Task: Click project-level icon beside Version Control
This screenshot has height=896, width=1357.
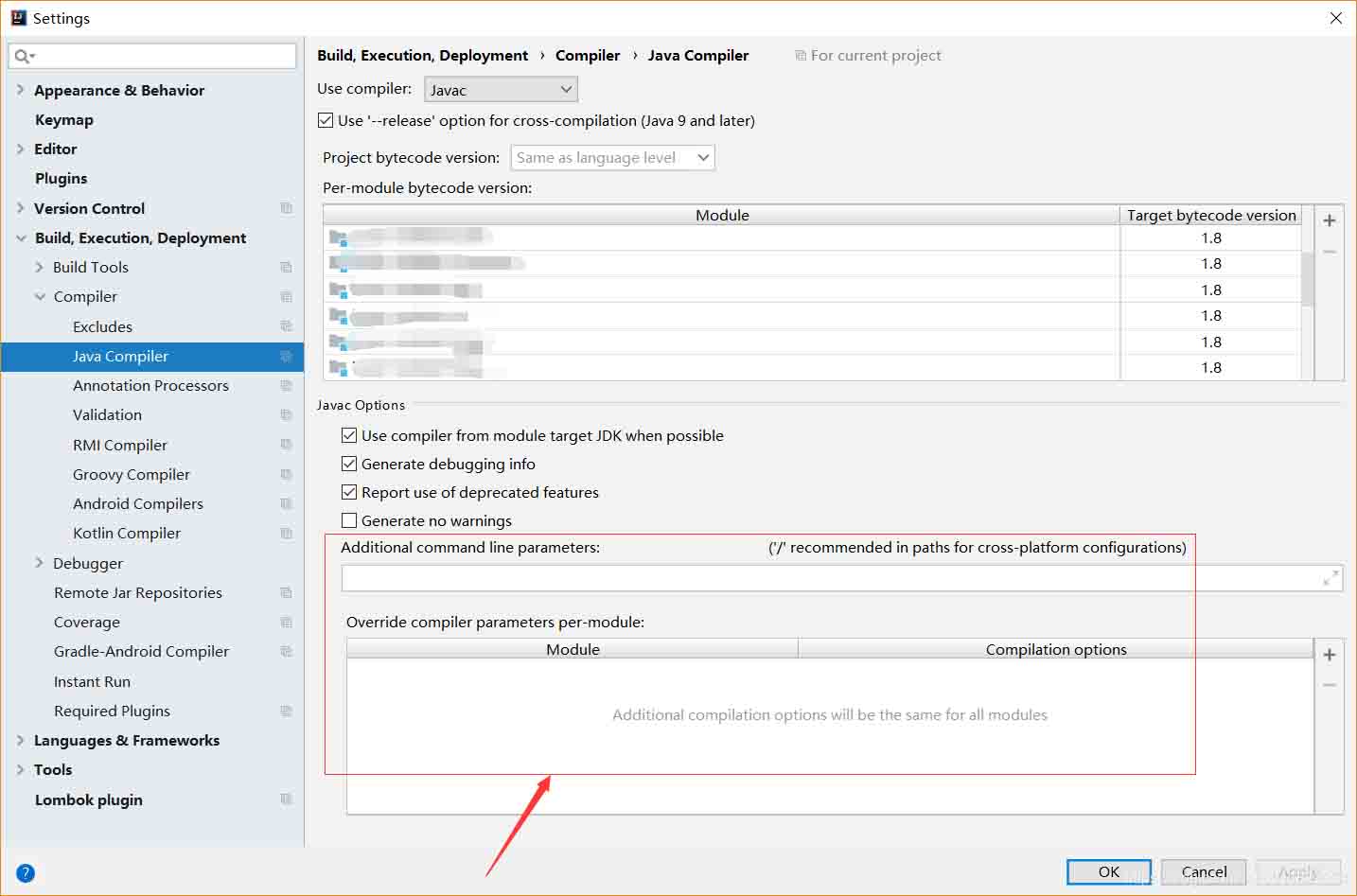Action: coord(286,208)
